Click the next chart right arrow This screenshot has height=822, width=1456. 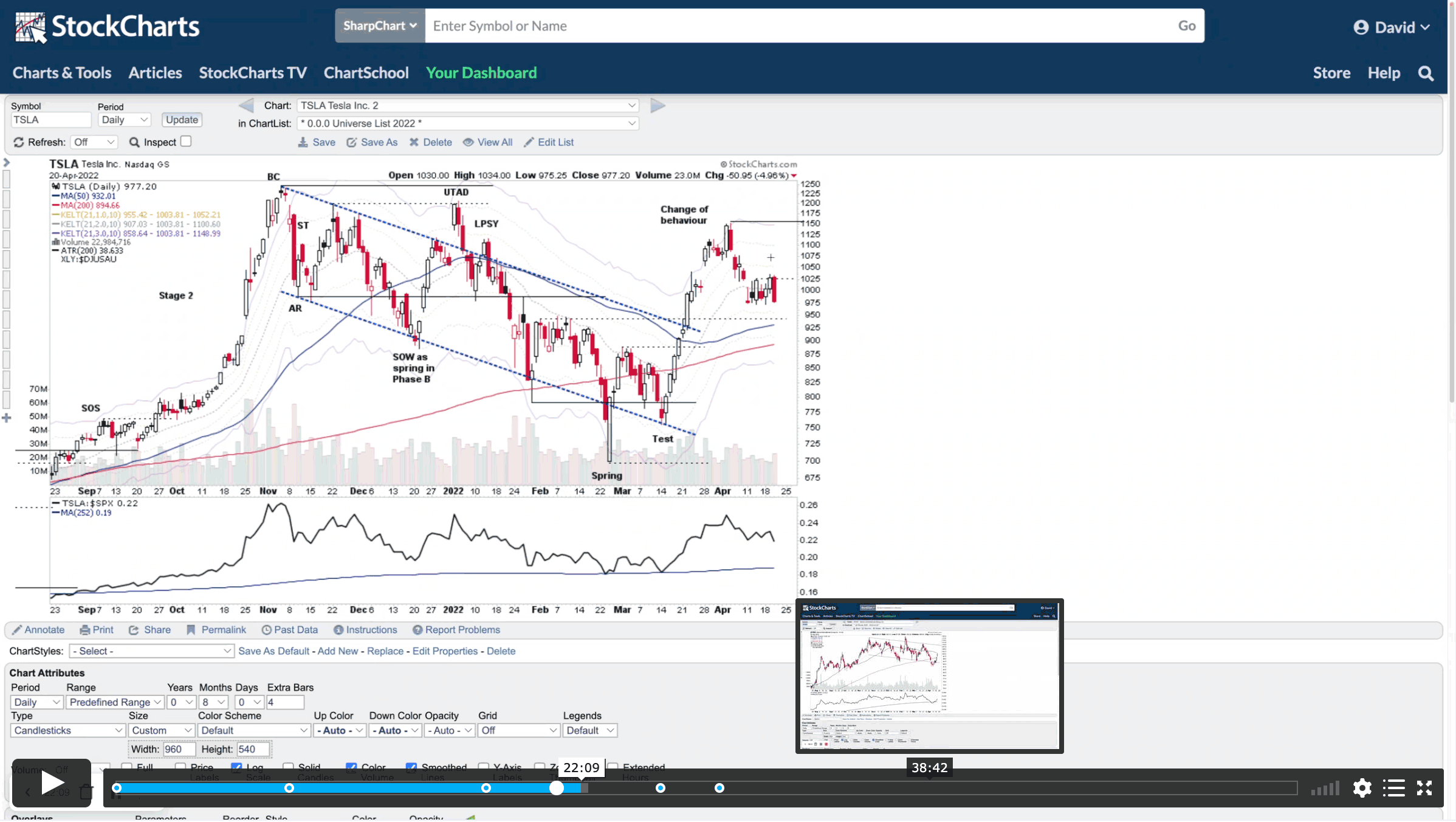pyautogui.click(x=658, y=106)
